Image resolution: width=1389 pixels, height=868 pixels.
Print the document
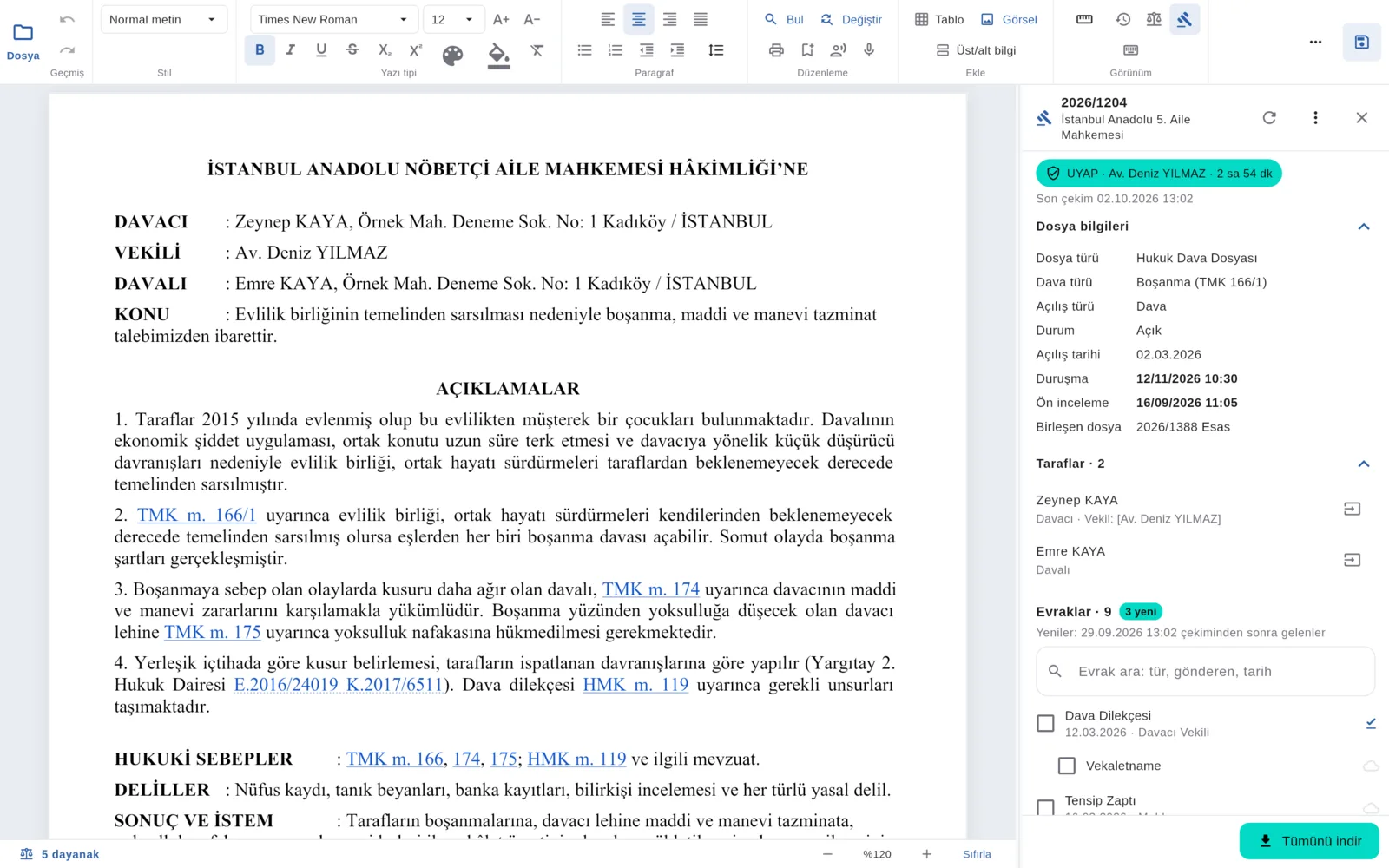coord(776,50)
